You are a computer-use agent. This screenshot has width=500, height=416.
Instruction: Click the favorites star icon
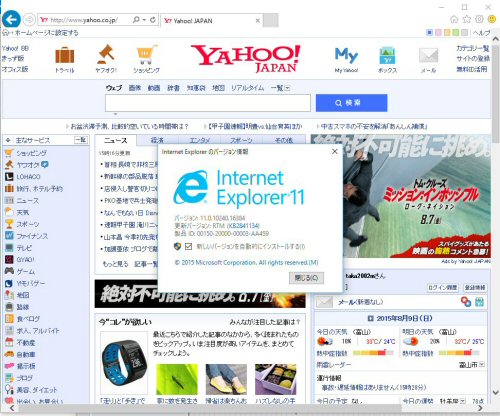(x=467, y=19)
